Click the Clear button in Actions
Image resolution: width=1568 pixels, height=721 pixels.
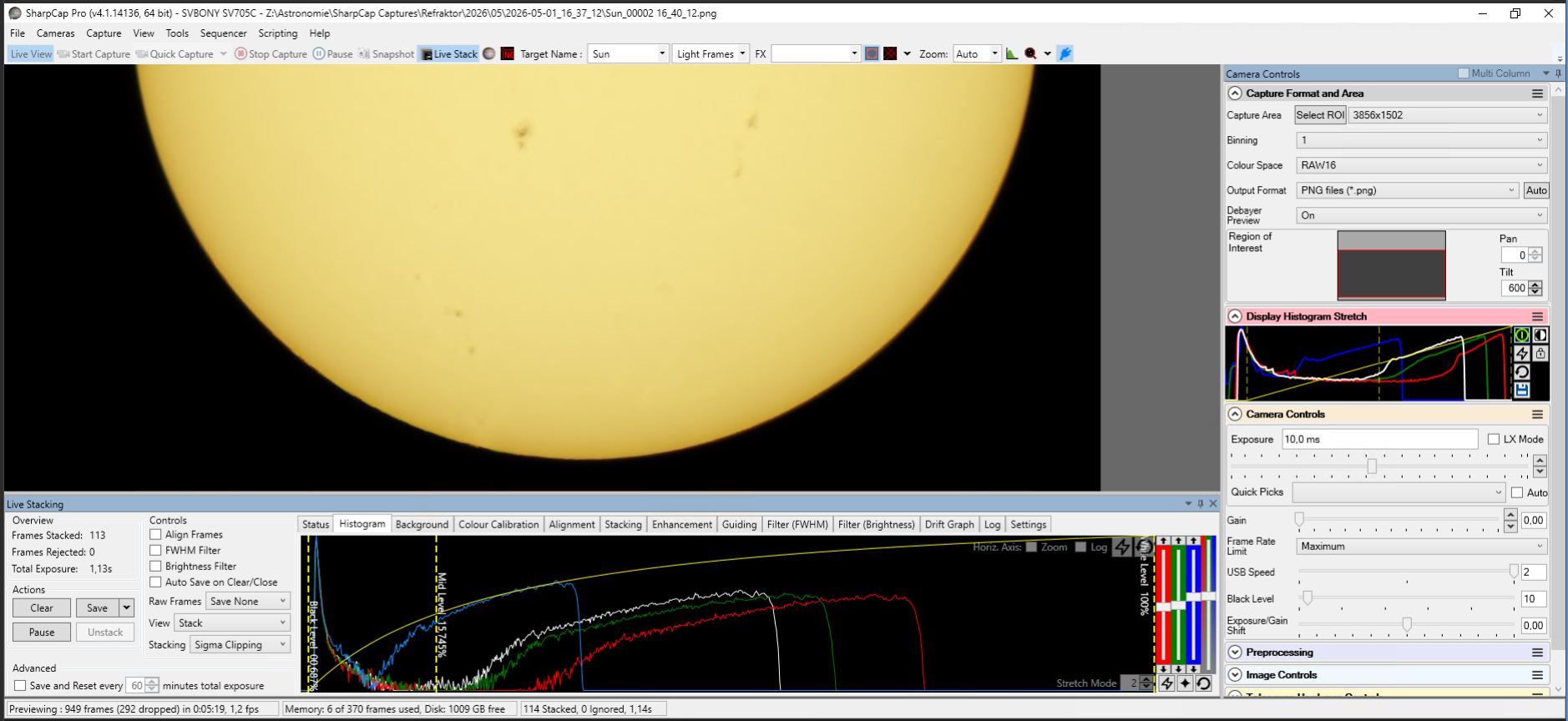(42, 608)
